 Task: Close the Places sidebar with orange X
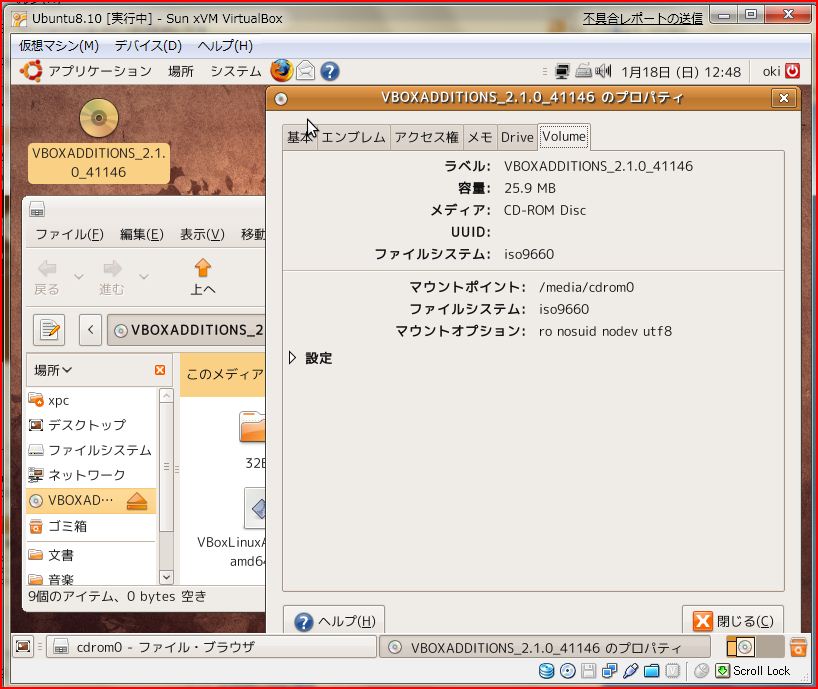(x=160, y=370)
